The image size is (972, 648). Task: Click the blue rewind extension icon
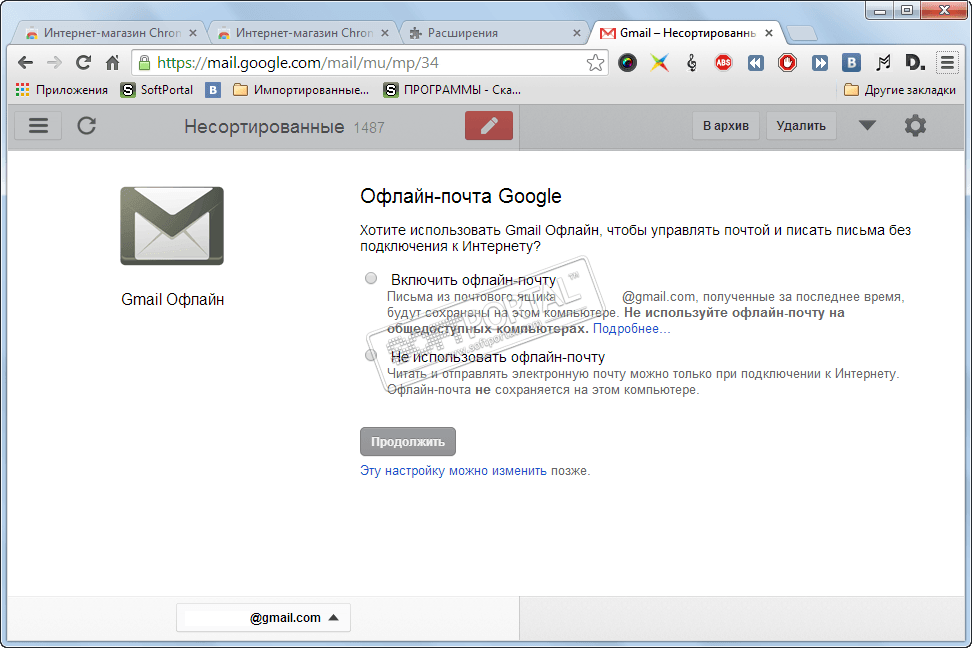pyautogui.click(x=756, y=63)
